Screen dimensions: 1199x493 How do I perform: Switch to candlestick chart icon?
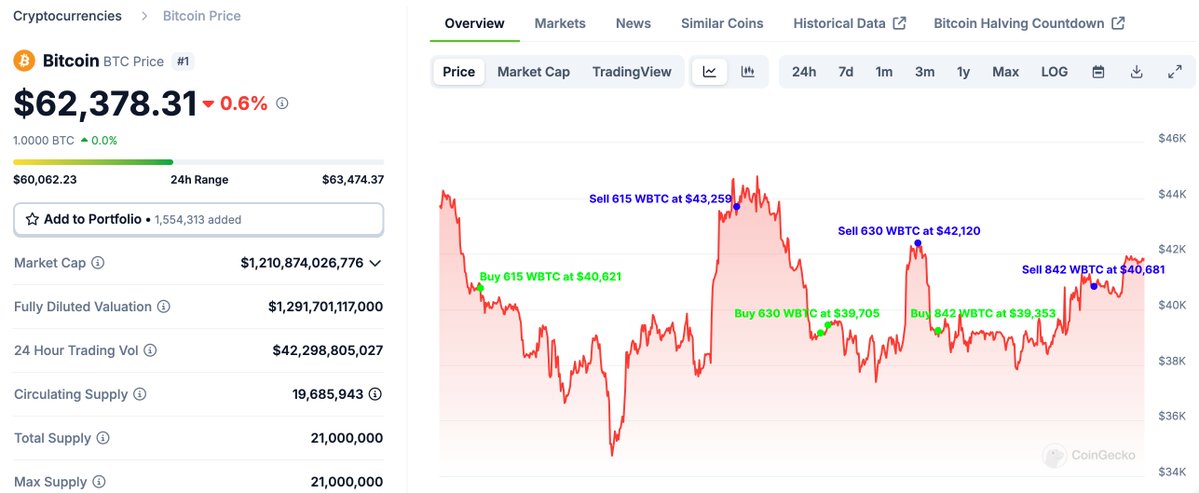click(x=747, y=72)
